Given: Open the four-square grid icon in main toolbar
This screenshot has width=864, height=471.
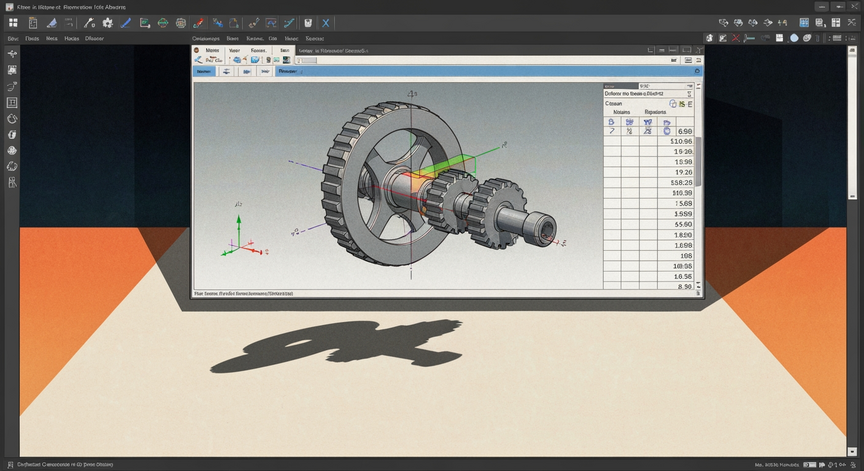Looking at the screenshot, I should tap(13, 23).
